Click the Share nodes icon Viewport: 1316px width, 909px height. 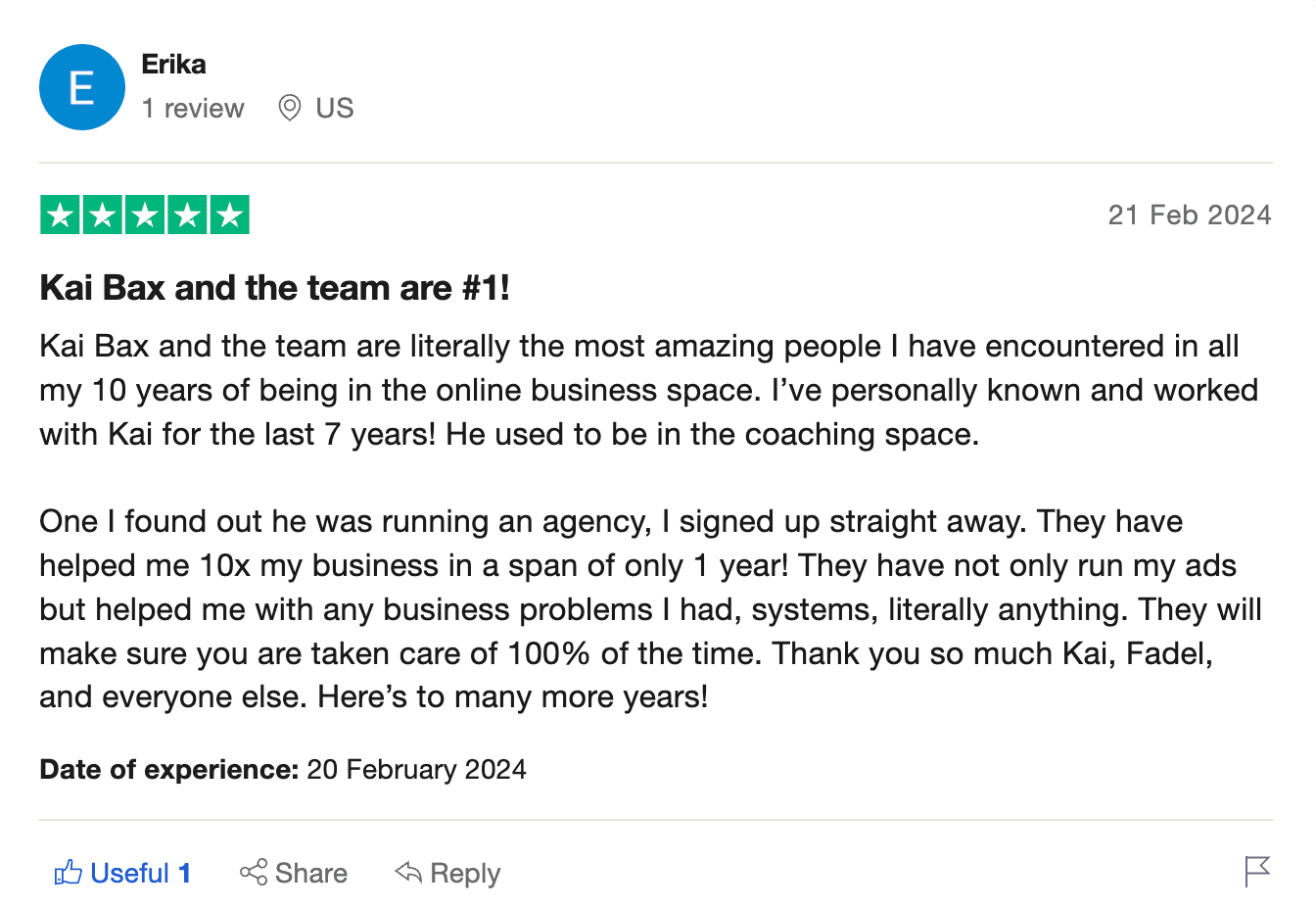pyautogui.click(x=254, y=872)
